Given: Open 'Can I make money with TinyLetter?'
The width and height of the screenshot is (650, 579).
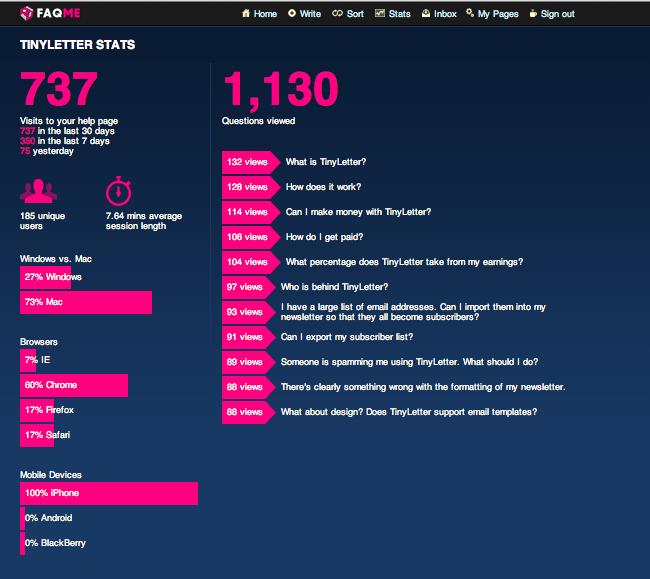Looking at the screenshot, I should 358,212.
